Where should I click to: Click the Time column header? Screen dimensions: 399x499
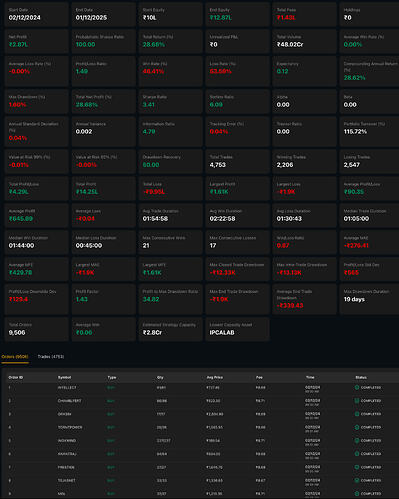click(310, 377)
